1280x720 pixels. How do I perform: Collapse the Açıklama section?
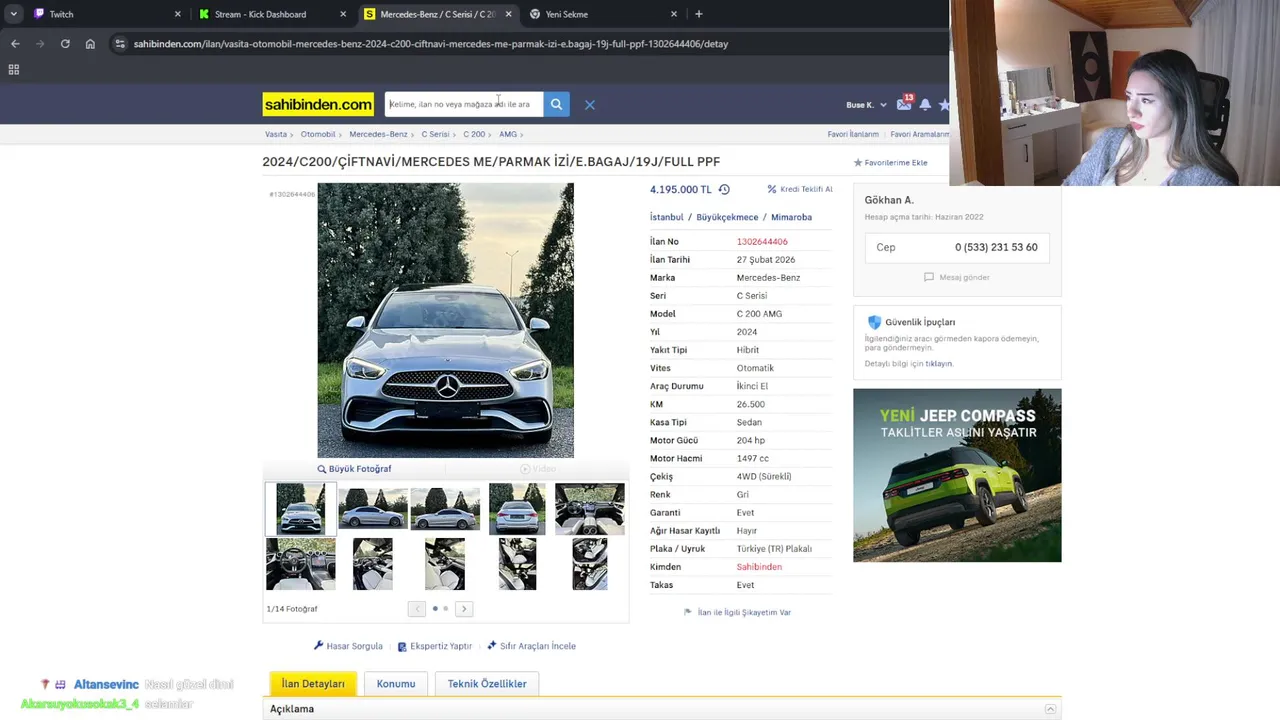pyautogui.click(x=1050, y=709)
